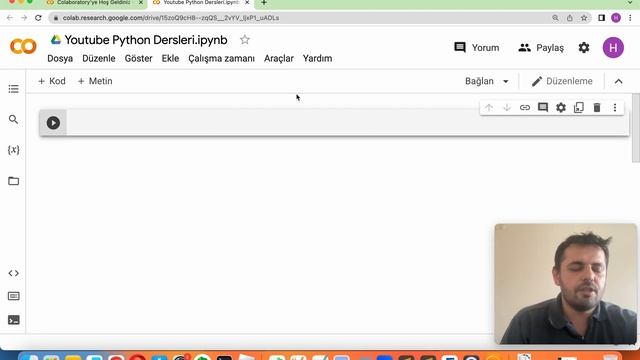
Task: Open the code snippets panel
Action: (x=13, y=273)
